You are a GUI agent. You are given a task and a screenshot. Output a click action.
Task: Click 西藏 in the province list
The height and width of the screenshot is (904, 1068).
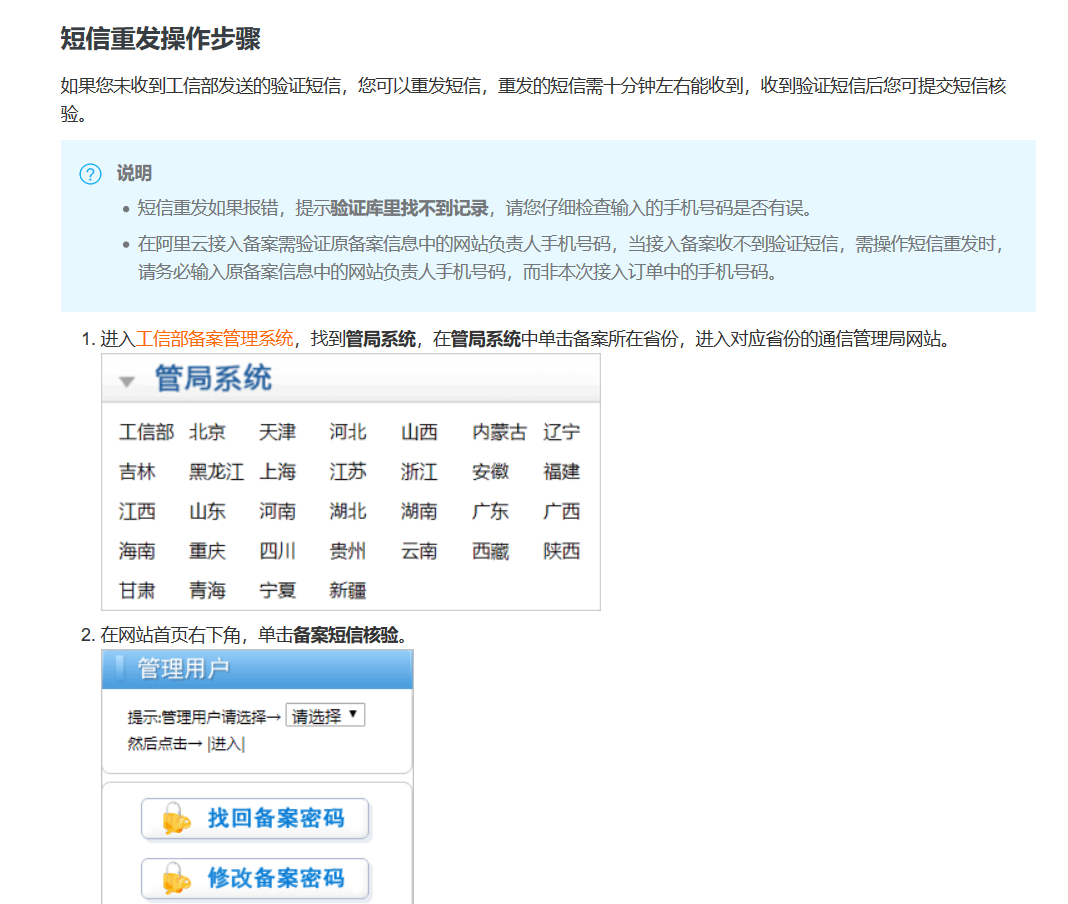pos(490,551)
